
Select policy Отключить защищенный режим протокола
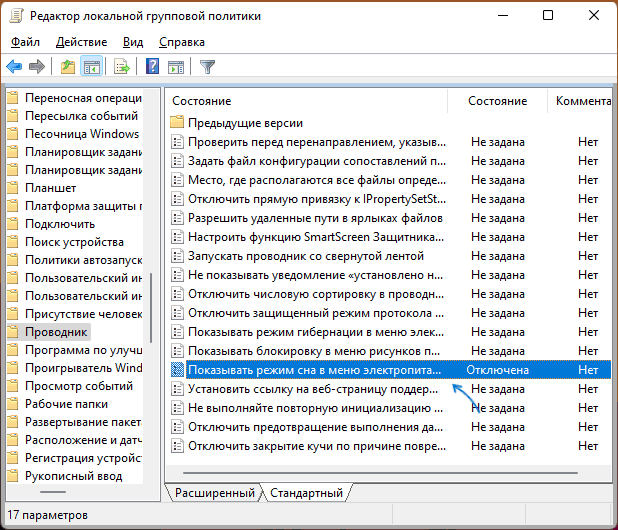(316, 313)
